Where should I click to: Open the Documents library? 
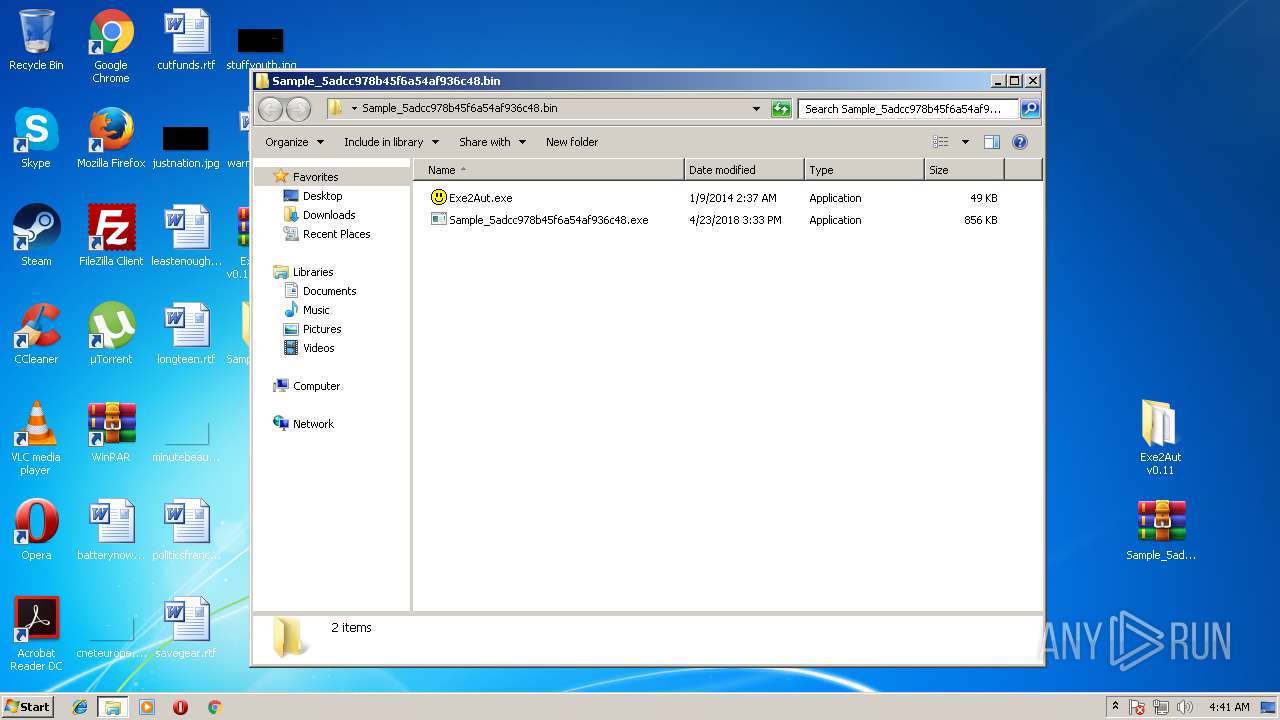(x=329, y=291)
